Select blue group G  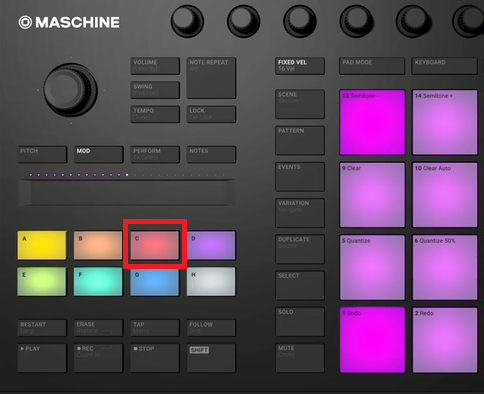pos(155,281)
